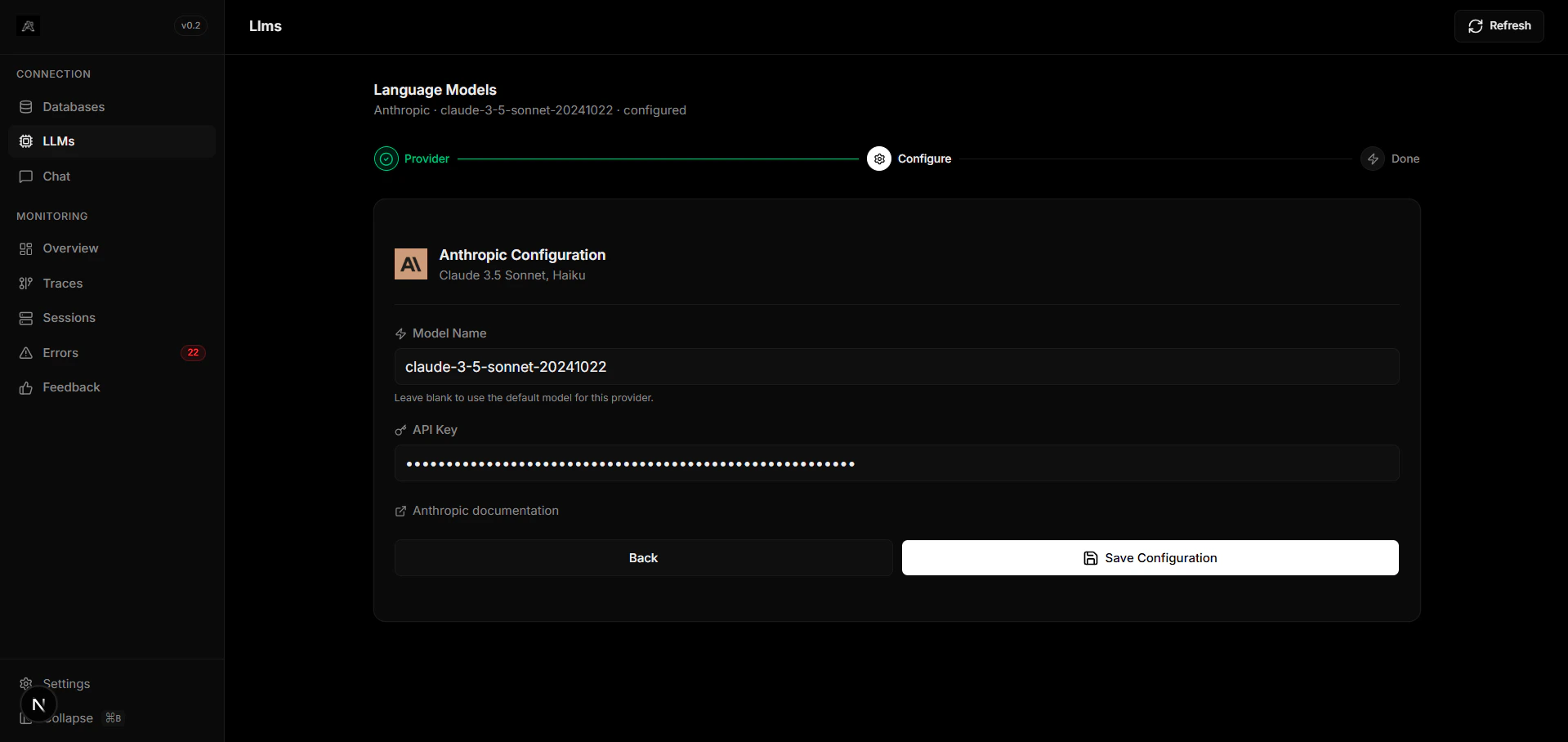
Task: Click the Configure step gear icon
Action: [879, 159]
